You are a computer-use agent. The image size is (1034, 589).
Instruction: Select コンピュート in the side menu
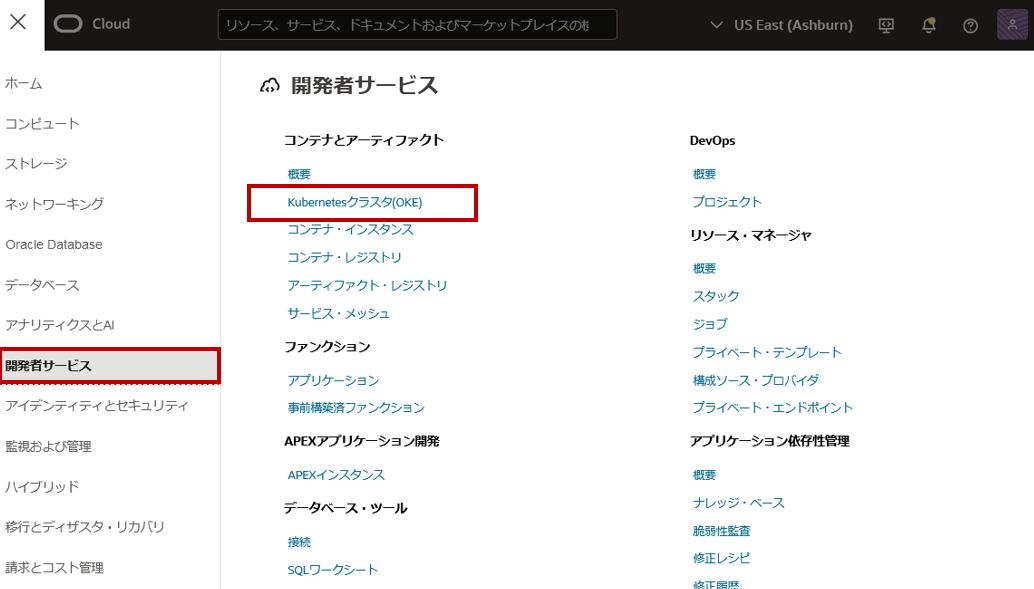pos(42,123)
